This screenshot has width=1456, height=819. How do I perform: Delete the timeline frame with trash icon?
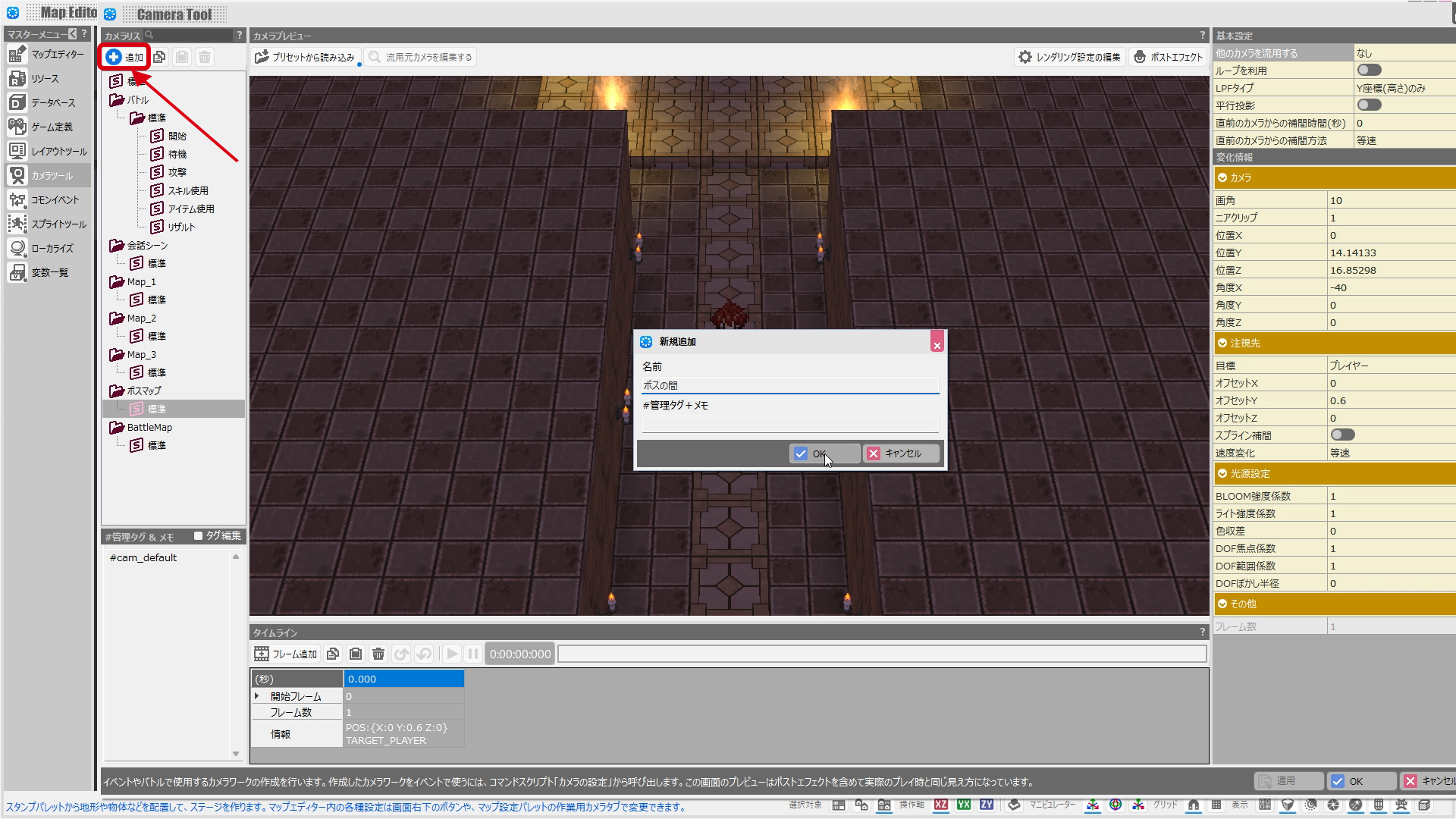(x=378, y=654)
